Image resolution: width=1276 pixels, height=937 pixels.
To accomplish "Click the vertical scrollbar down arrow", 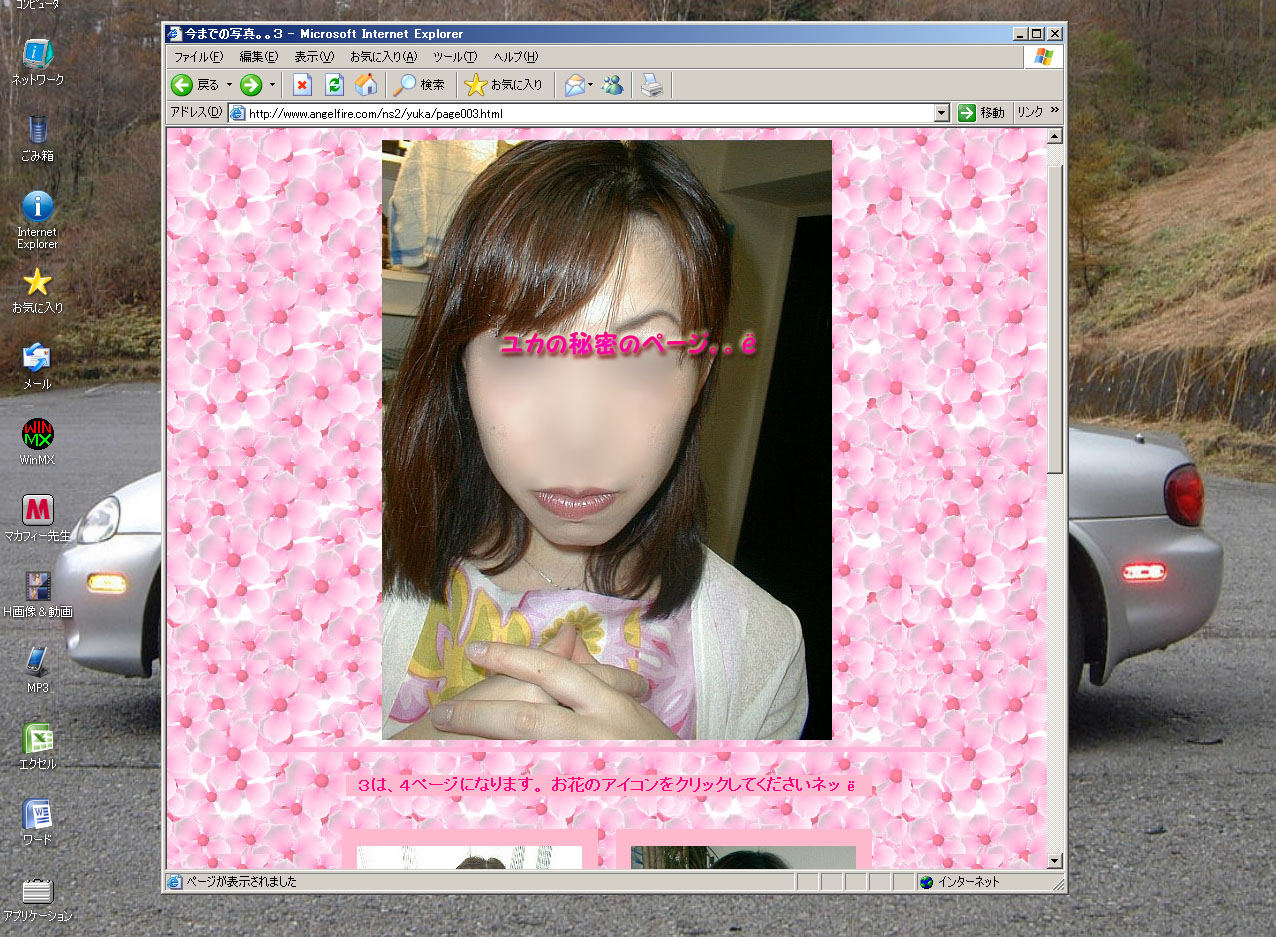I will [1055, 861].
